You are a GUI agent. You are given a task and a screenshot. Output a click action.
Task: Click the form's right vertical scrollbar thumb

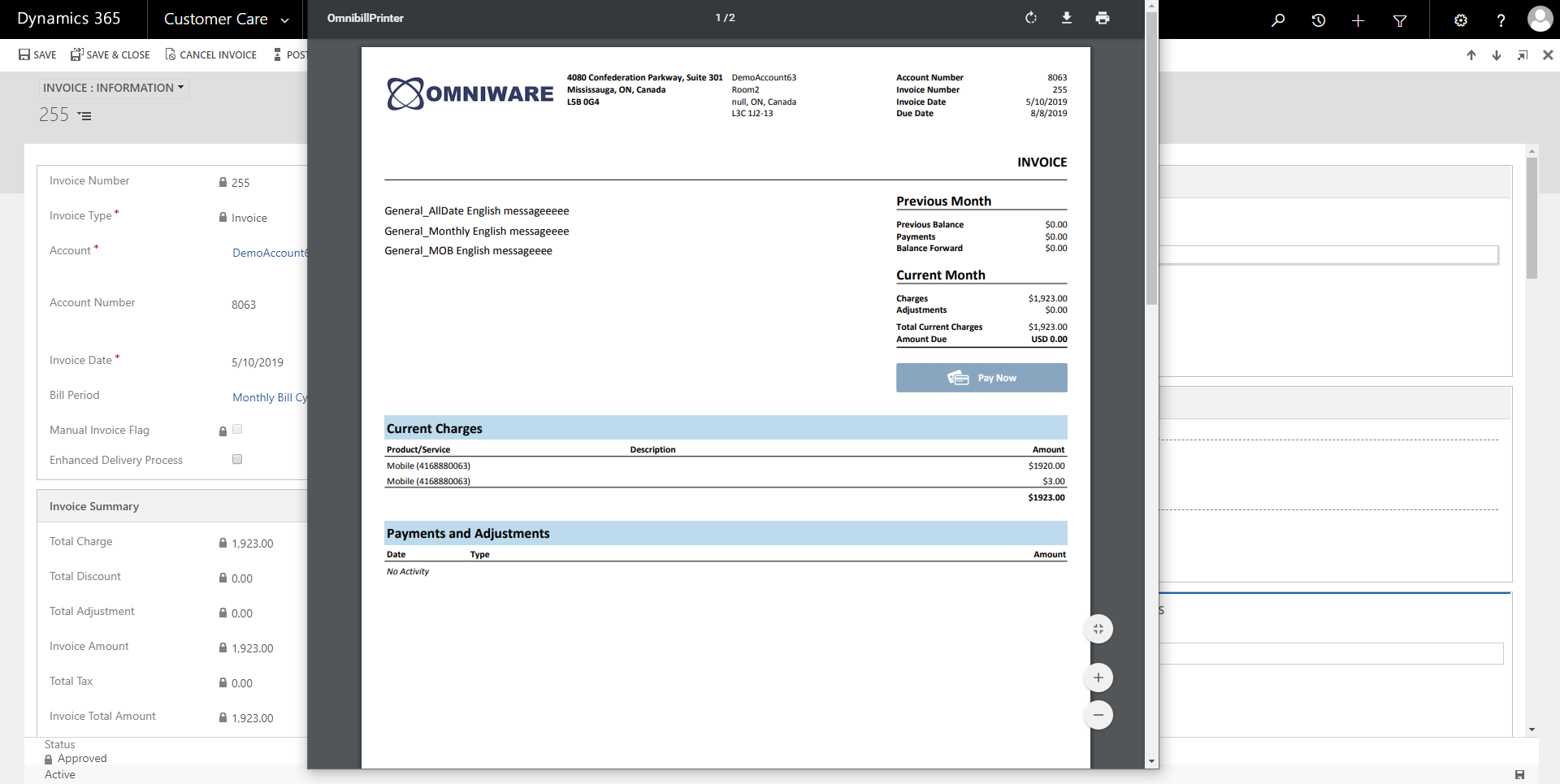(1532, 218)
